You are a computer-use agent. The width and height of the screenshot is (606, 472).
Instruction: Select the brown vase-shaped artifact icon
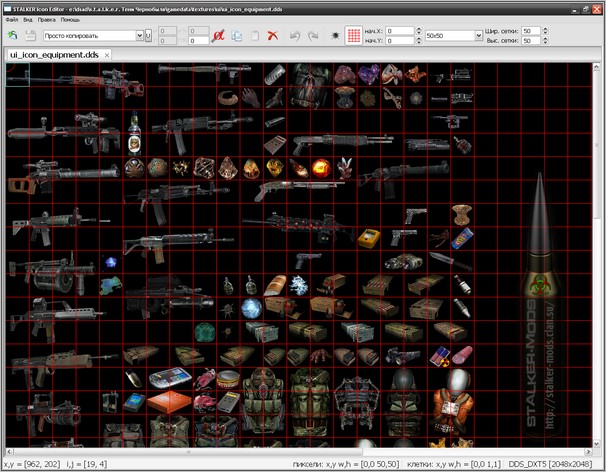pos(462,215)
